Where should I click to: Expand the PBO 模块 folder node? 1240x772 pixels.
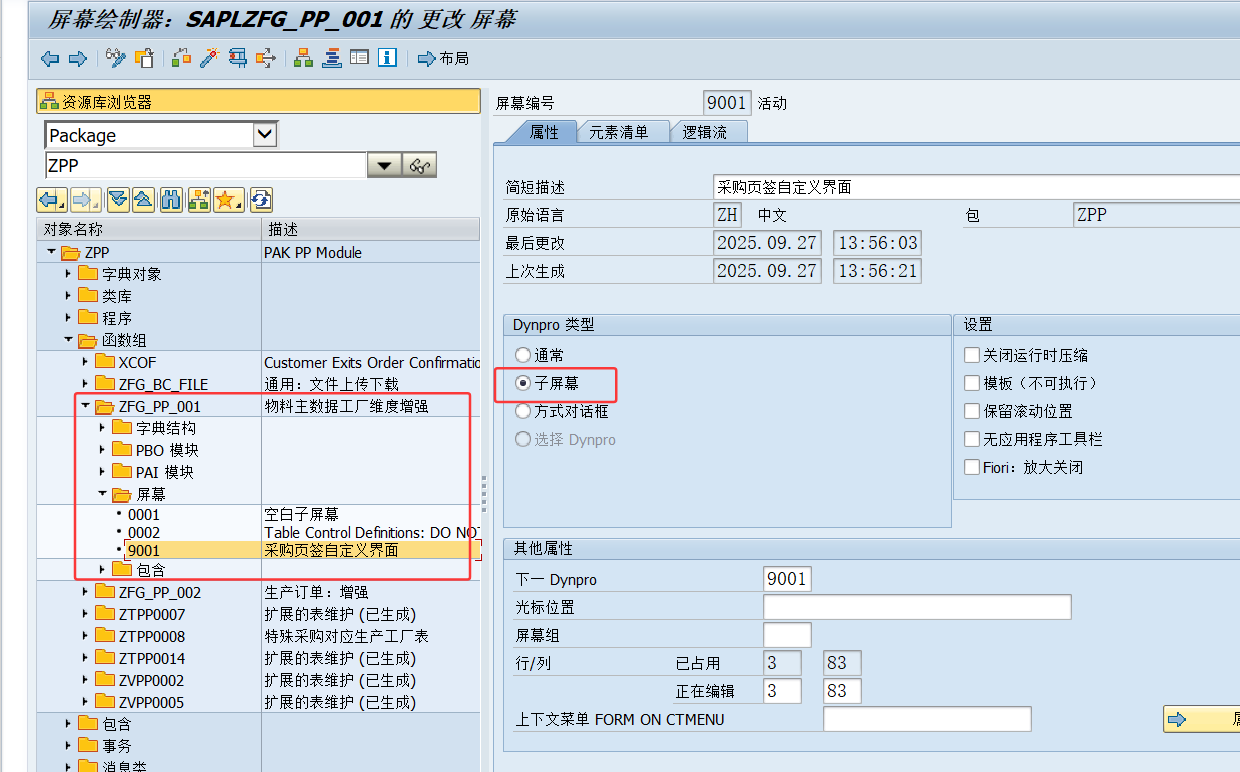click(x=103, y=450)
